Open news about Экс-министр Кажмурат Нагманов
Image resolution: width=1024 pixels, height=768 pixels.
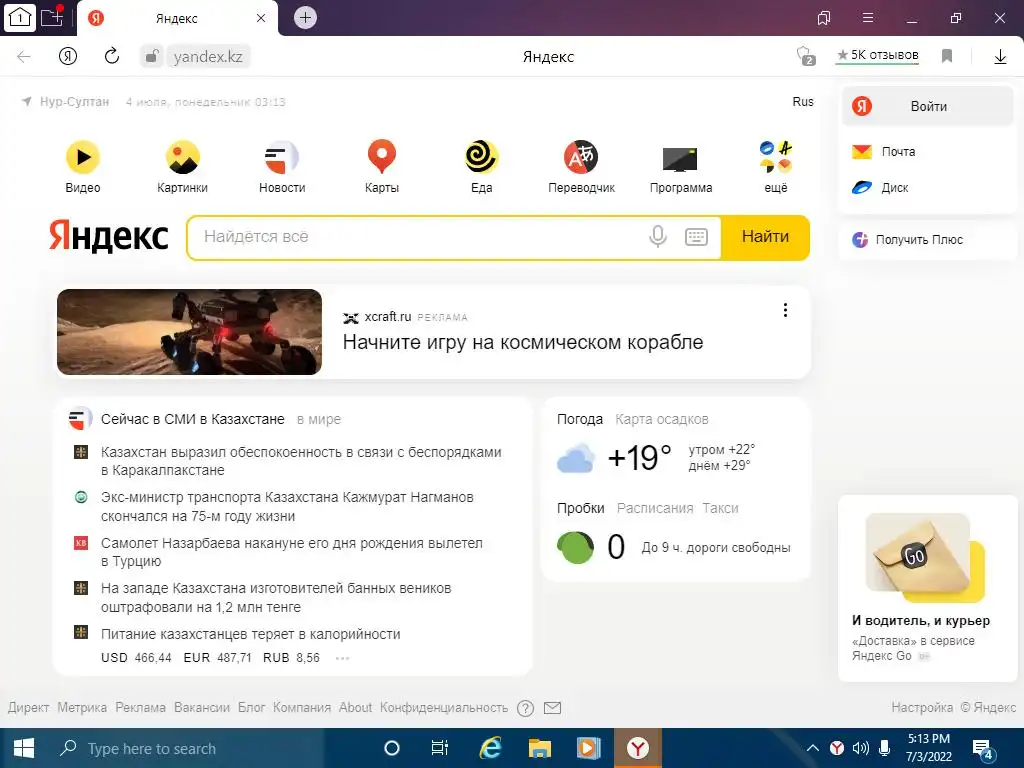[287, 507]
